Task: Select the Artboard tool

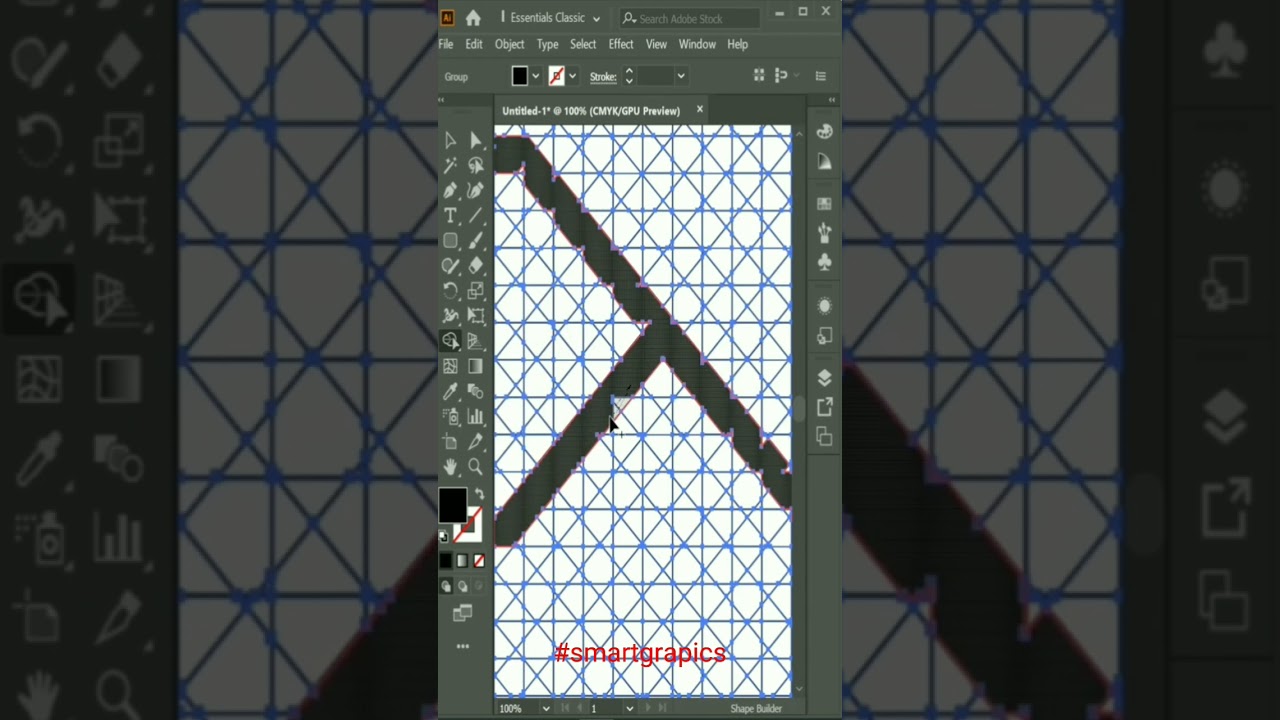Action: (x=450, y=442)
